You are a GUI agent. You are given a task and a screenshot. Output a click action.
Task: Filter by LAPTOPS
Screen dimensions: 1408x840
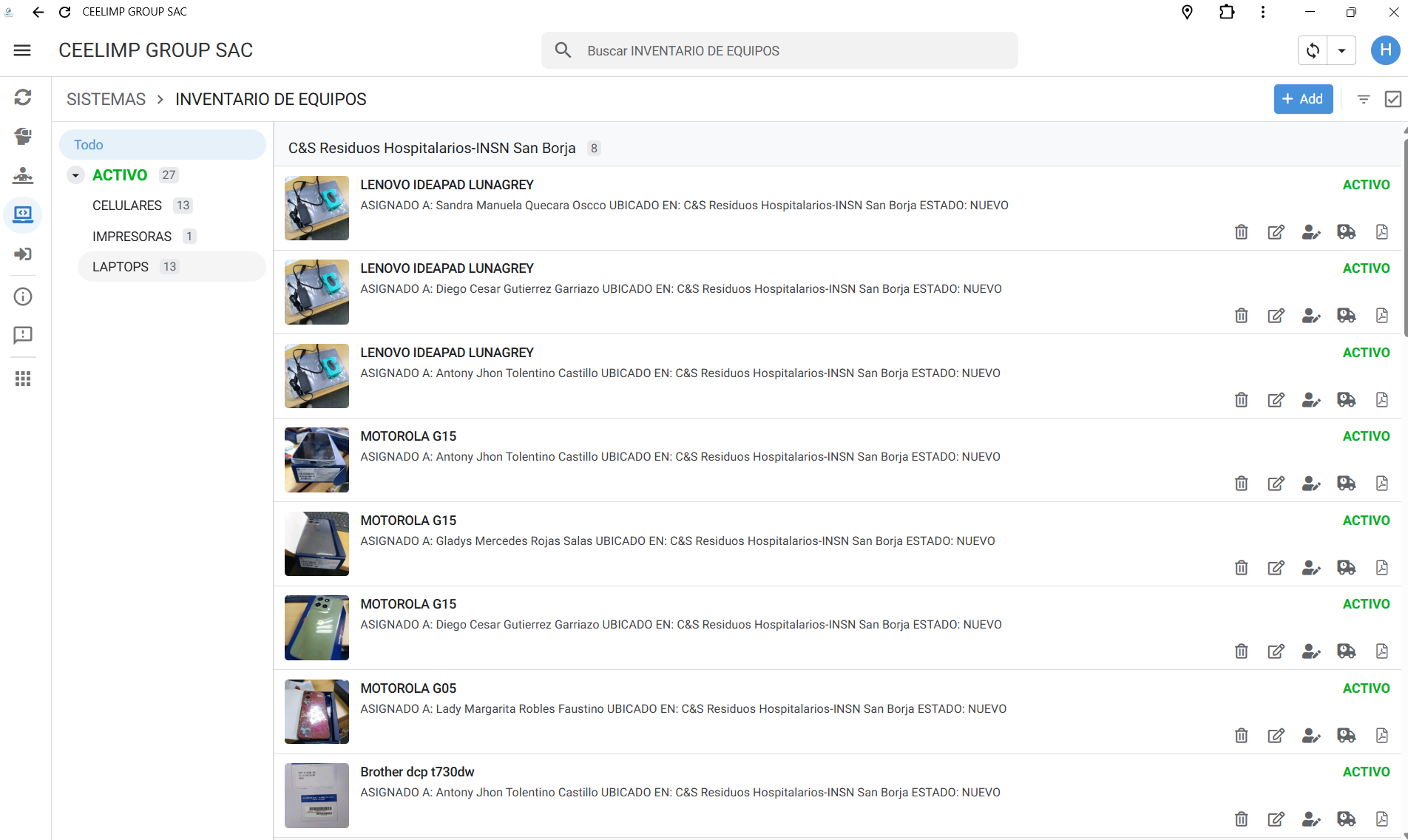pyautogui.click(x=172, y=267)
